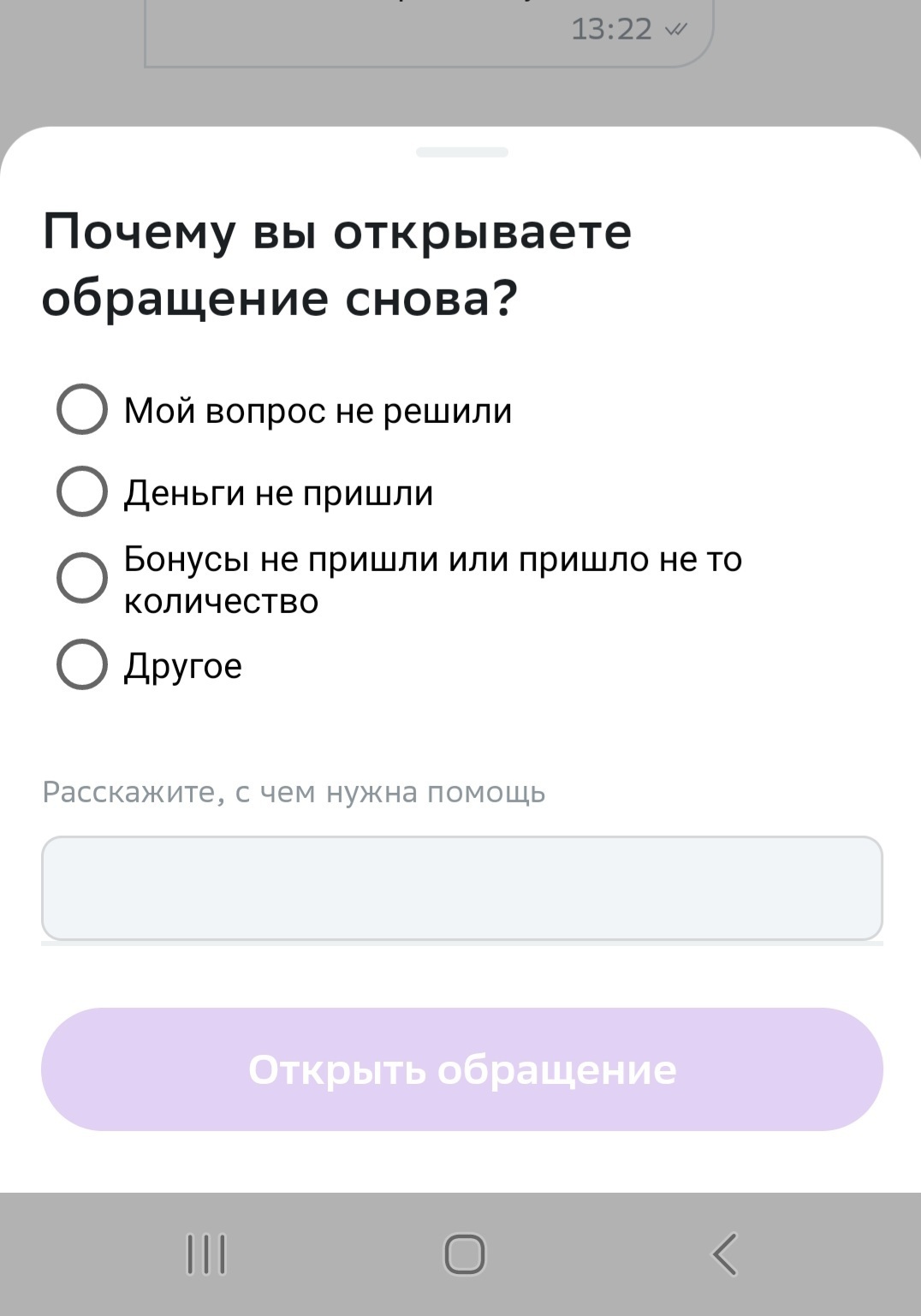Select the "Мой вопрос не решили" radio button
The image size is (921, 1316).
tap(82, 409)
